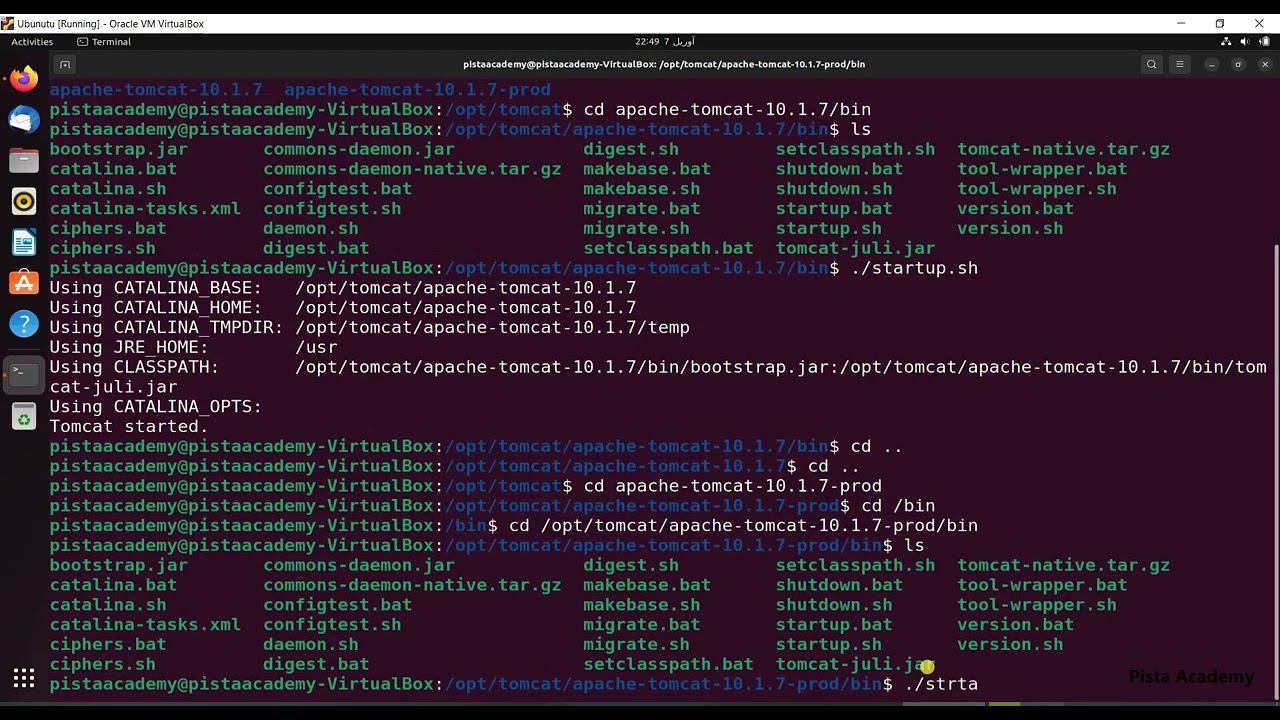This screenshot has width=1280, height=720.
Task: Click the 'Tomcat started.' output line
Action: point(129,426)
